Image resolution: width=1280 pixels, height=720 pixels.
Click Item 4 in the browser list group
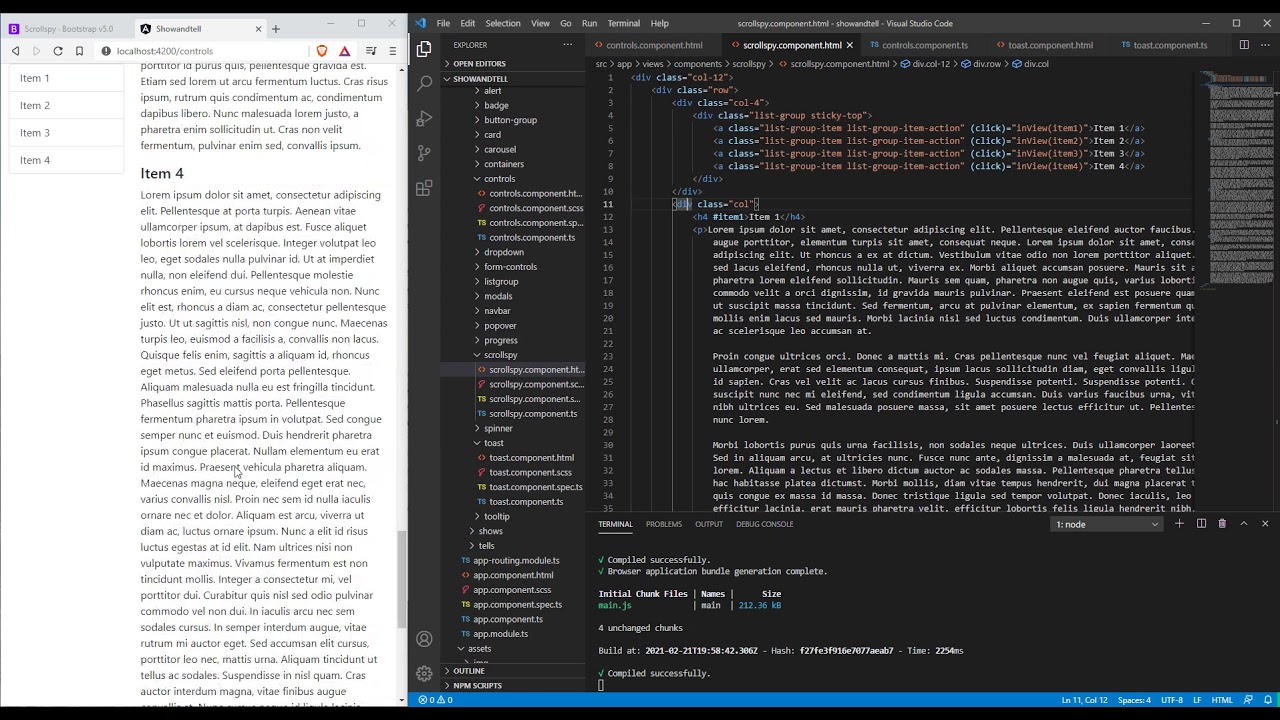(67, 160)
